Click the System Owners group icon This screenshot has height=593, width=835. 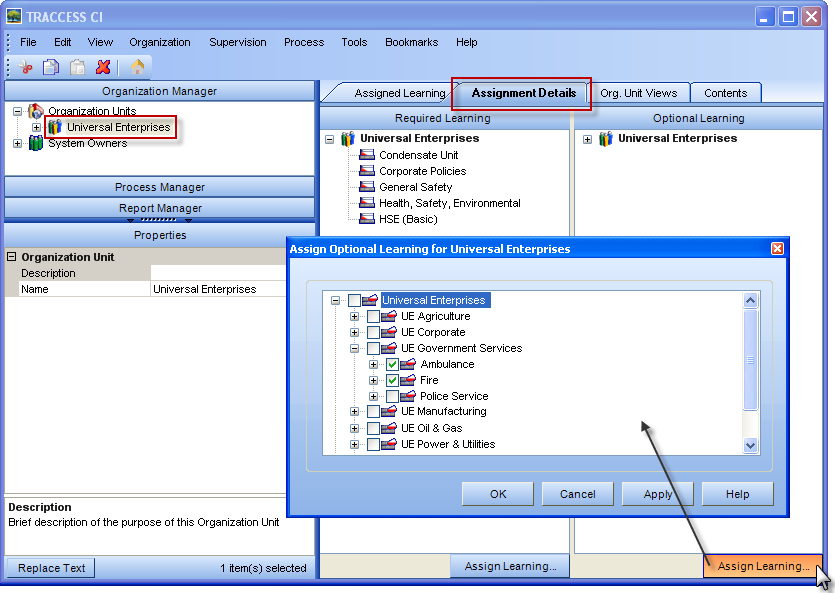pyautogui.click(x=35, y=143)
